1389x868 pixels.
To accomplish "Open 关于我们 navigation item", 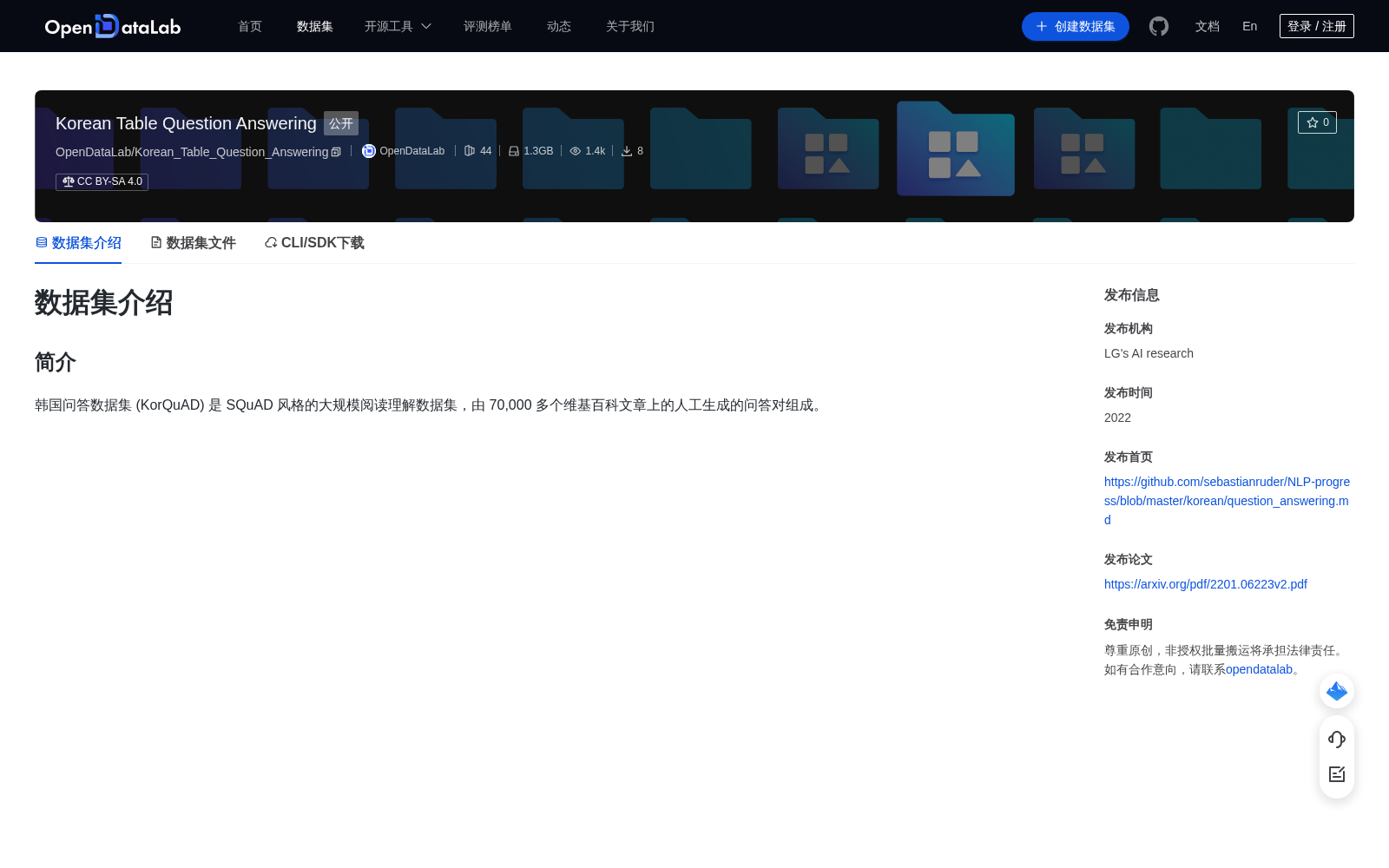I will point(630,26).
